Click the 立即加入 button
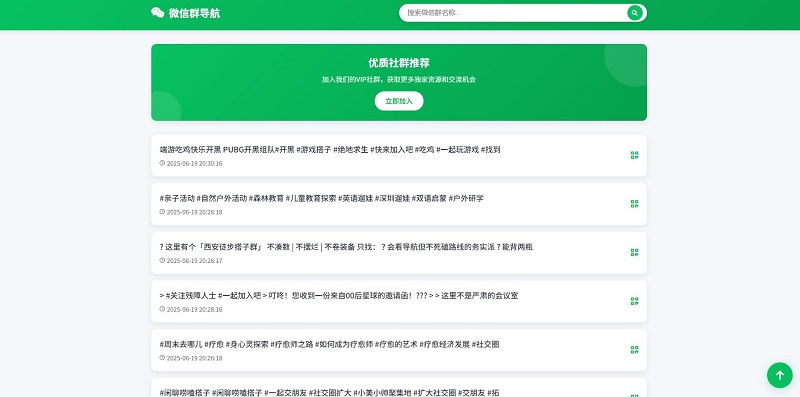 (x=399, y=101)
